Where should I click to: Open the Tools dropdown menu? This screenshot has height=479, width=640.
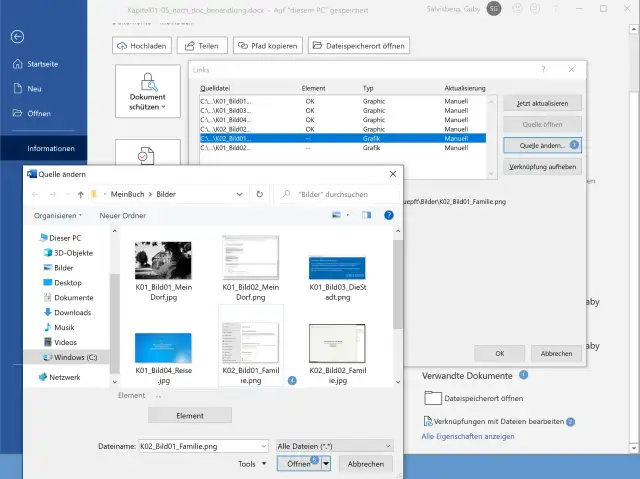(x=251, y=464)
